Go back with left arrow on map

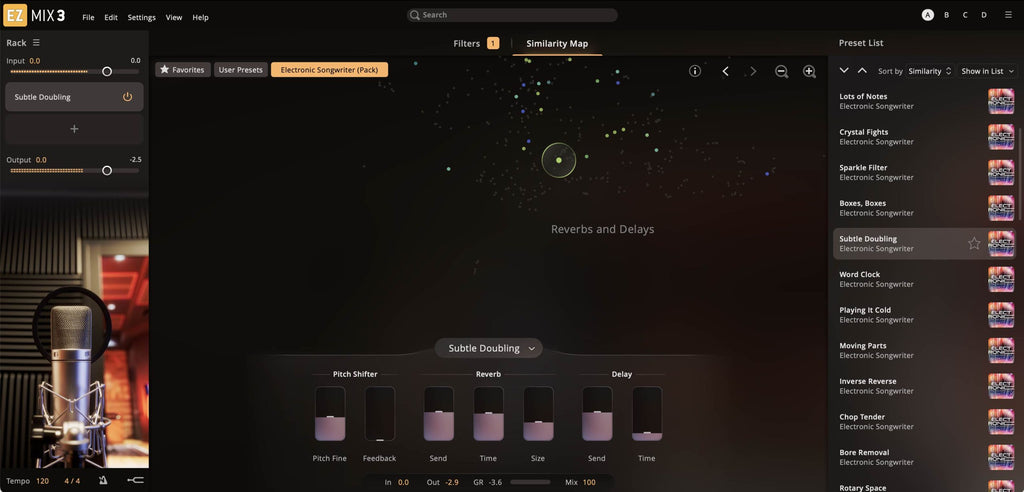coord(725,71)
